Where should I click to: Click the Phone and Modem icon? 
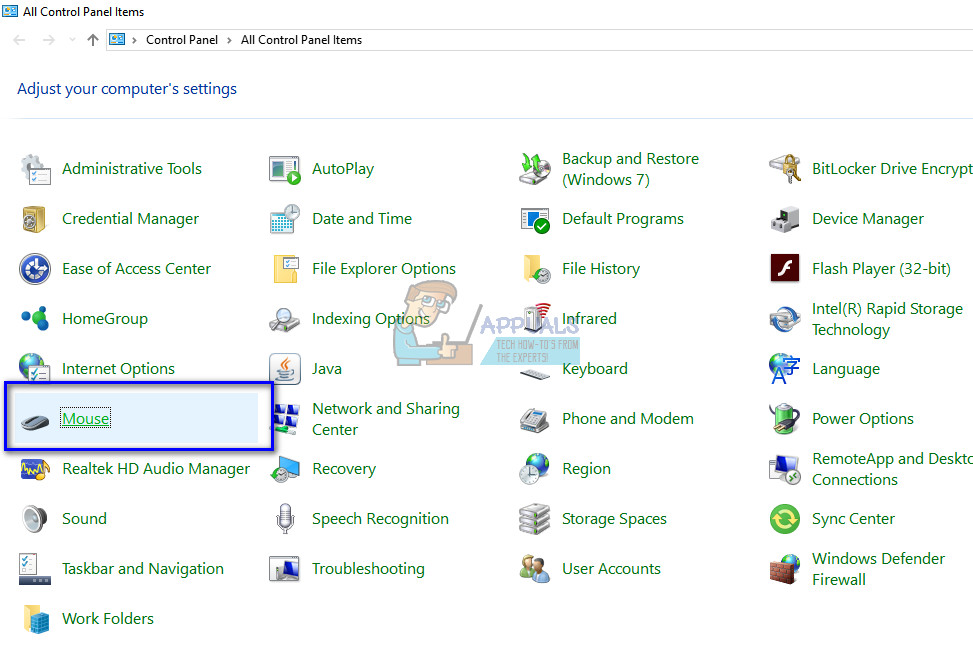[534, 420]
